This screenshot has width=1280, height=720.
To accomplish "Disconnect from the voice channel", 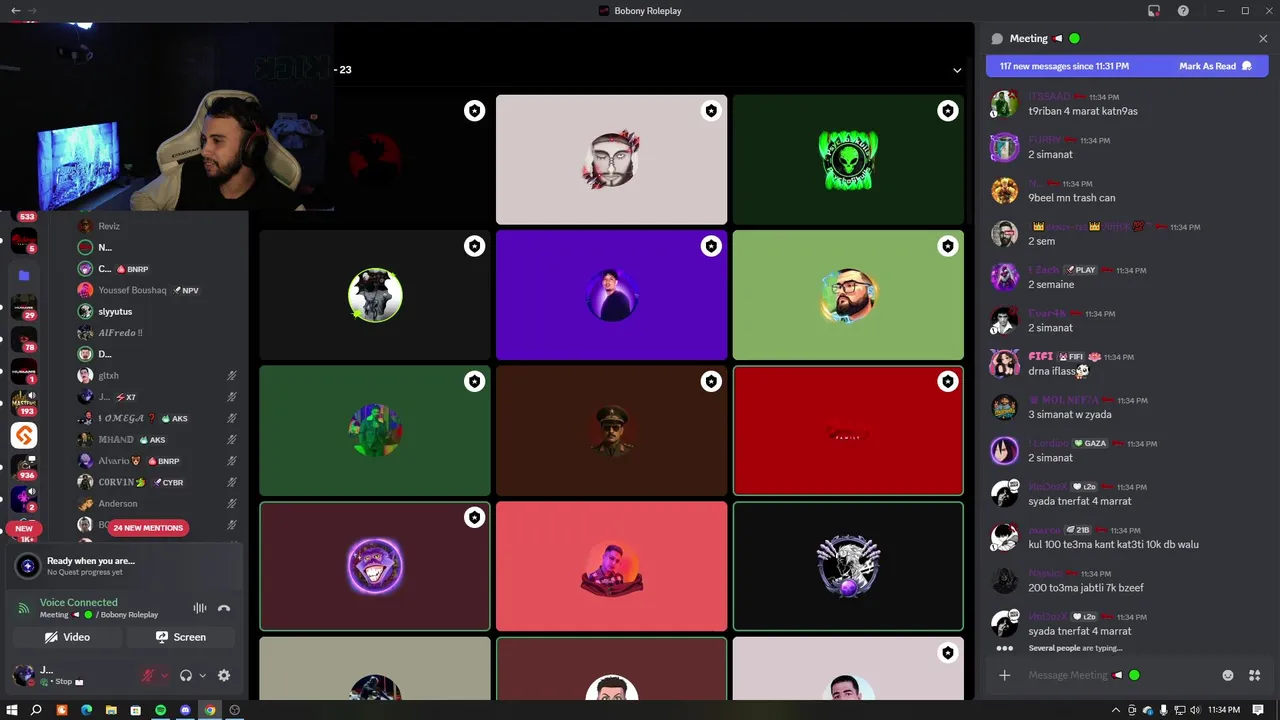I will [224, 608].
